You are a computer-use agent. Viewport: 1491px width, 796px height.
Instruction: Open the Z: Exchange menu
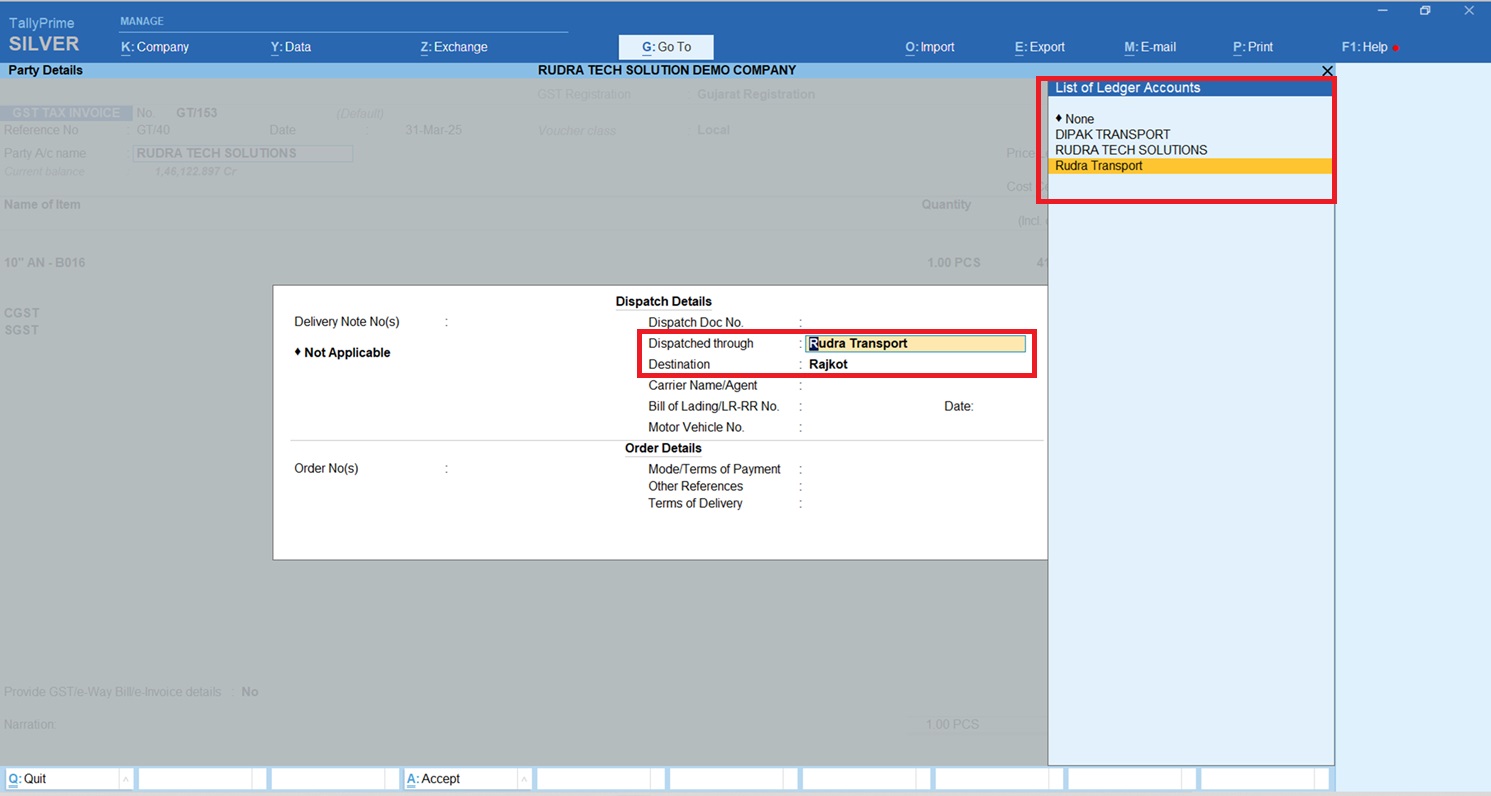click(454, 47)
